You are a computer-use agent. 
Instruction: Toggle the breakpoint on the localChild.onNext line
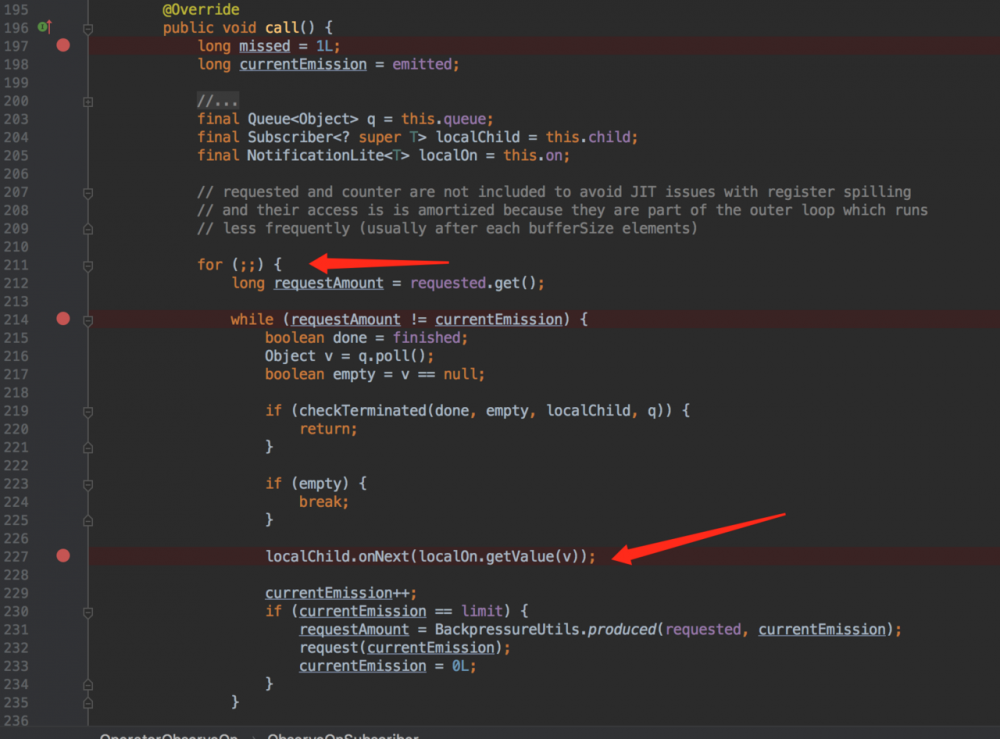62,556
